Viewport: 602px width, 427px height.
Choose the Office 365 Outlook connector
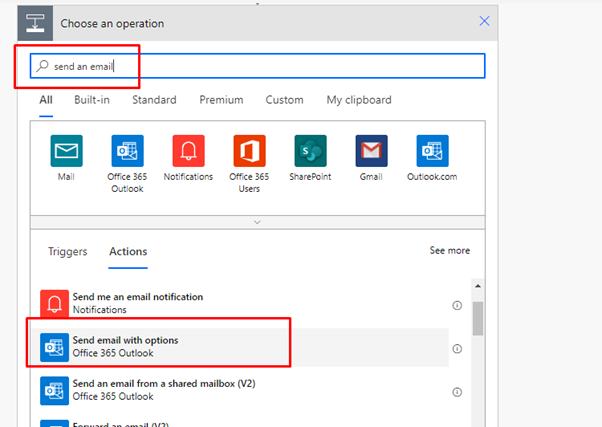pos(127,151)
